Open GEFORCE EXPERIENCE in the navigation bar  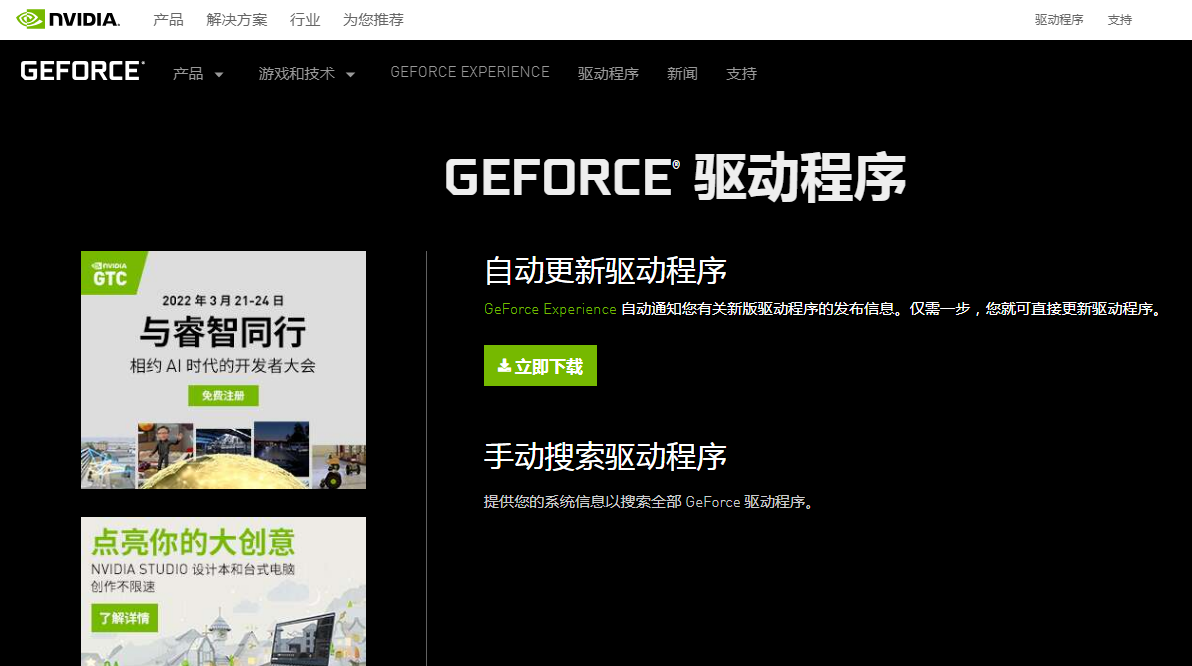tap(470, 72)
